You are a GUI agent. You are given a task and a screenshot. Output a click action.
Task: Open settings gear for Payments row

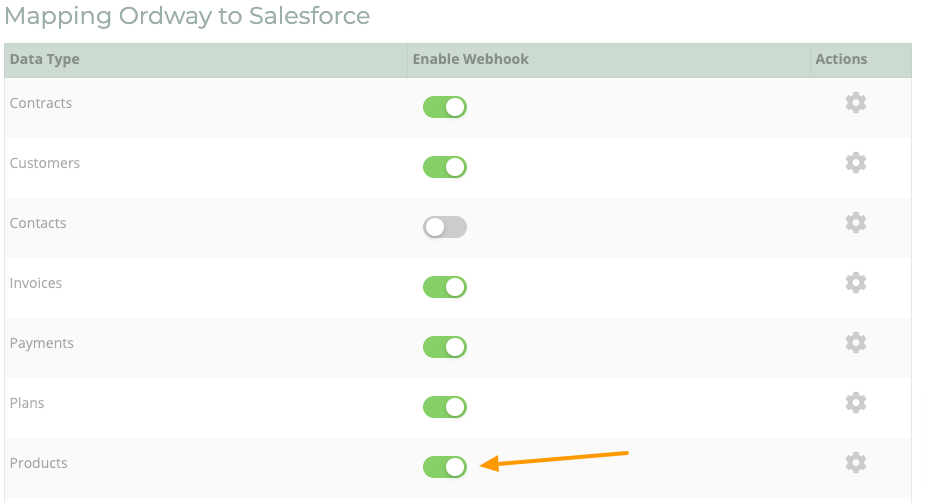pyautogui.click(x=855, y=343)
